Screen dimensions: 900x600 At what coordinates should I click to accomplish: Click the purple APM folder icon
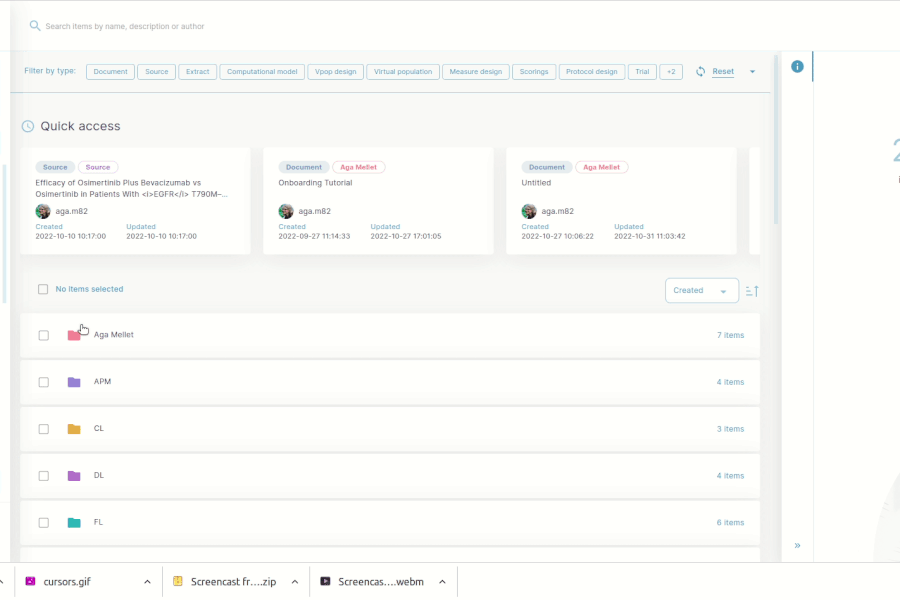pos(74,382)
